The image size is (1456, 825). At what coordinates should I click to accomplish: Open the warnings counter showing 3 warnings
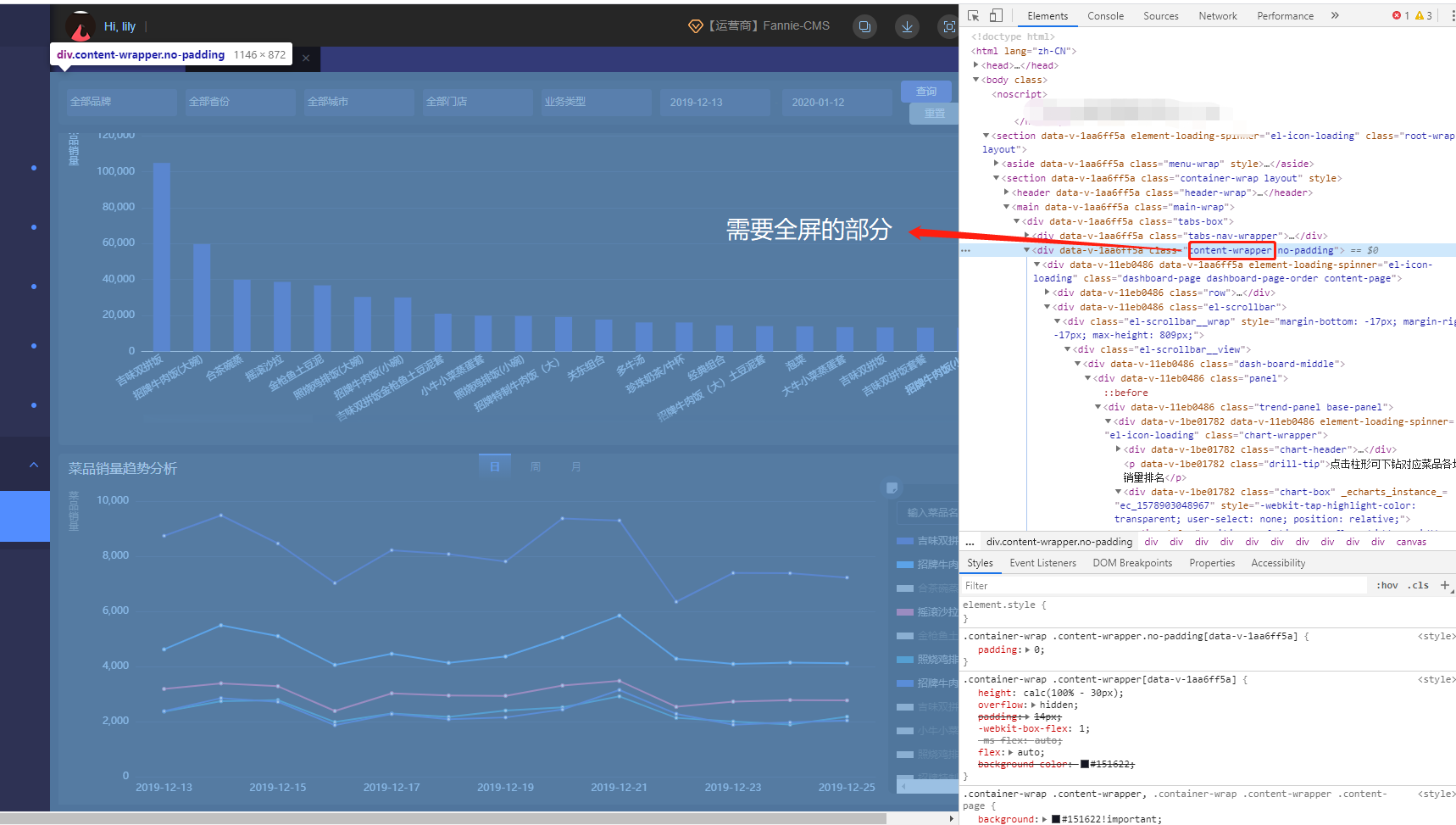coord(1424,15)
